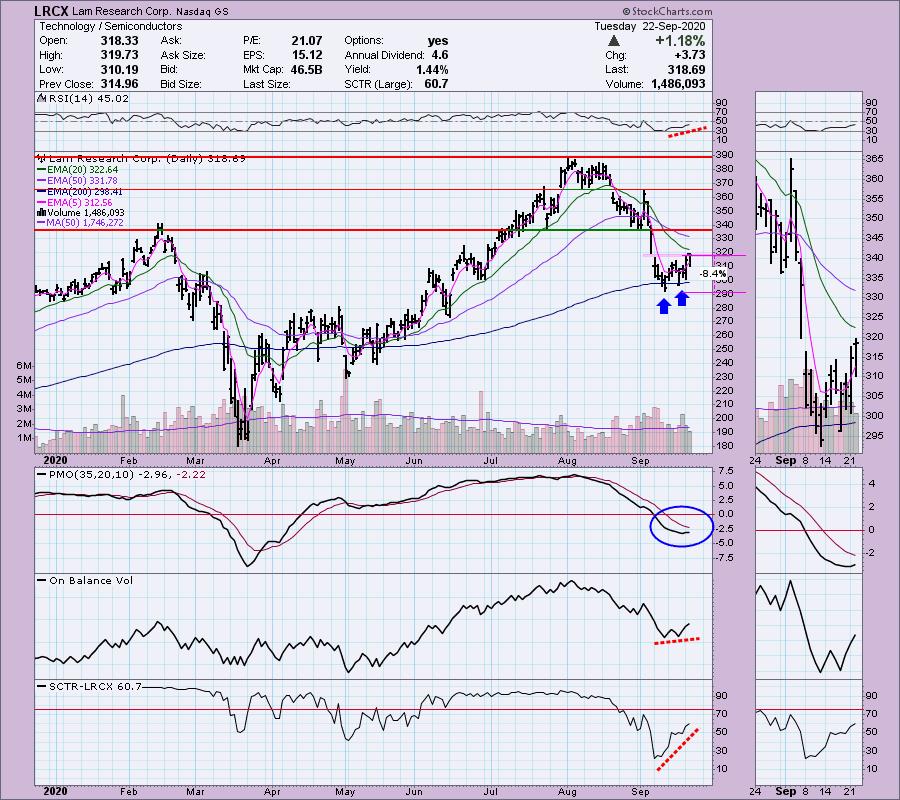Click the +1.18% percent change
Image resolution: width=900 pixels, height=800 pixels.
point(680,41)
